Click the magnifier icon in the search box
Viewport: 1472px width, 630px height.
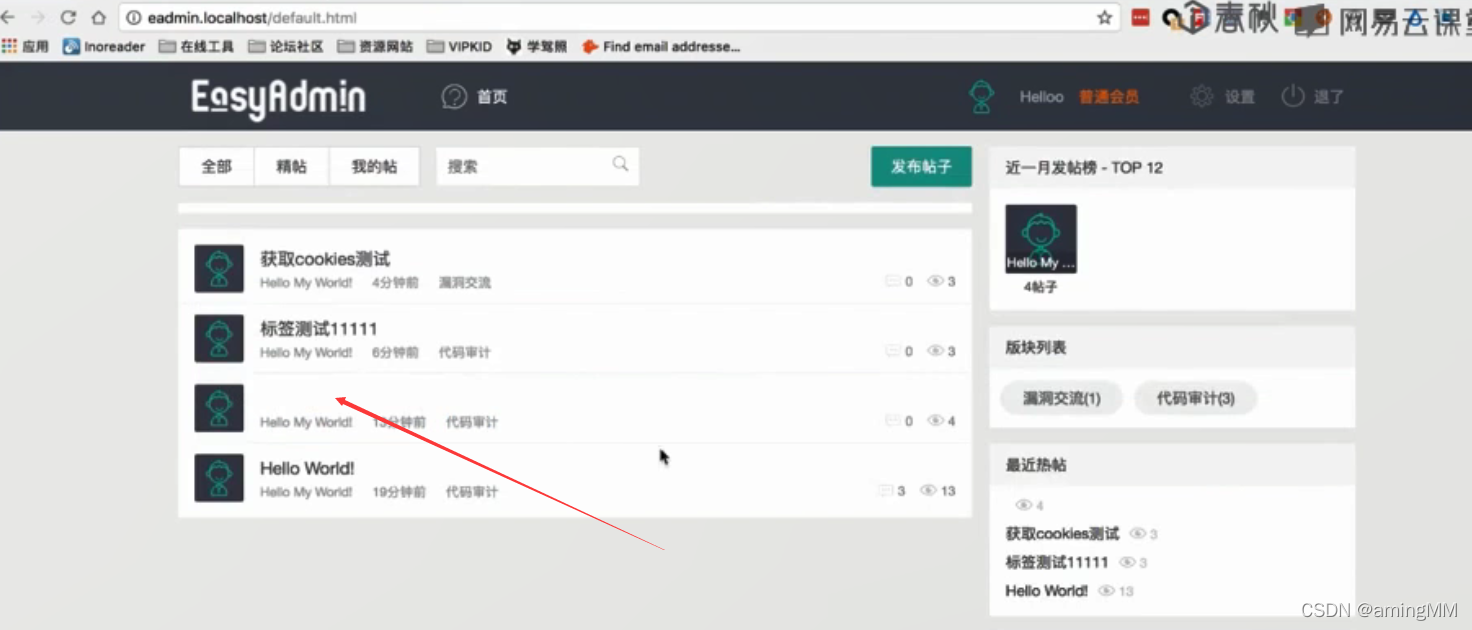620,164
